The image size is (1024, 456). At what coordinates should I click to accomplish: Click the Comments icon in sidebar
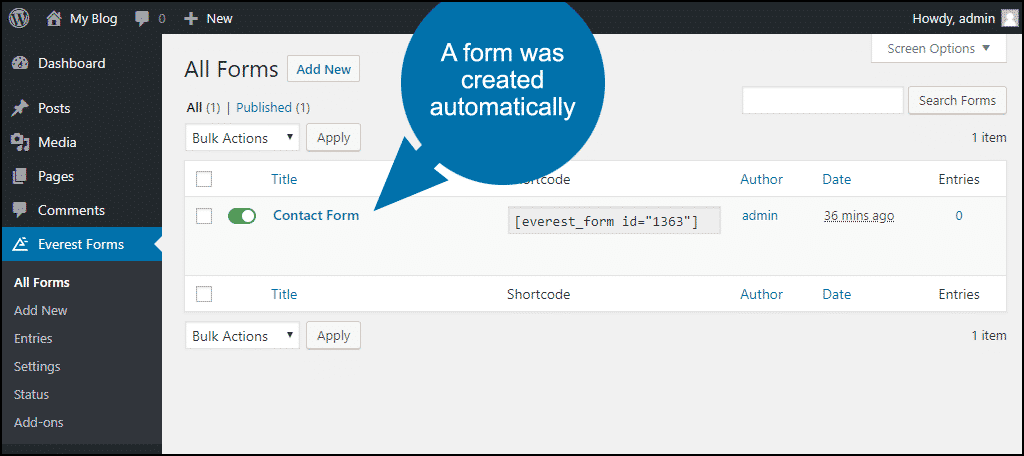[20, 210]
